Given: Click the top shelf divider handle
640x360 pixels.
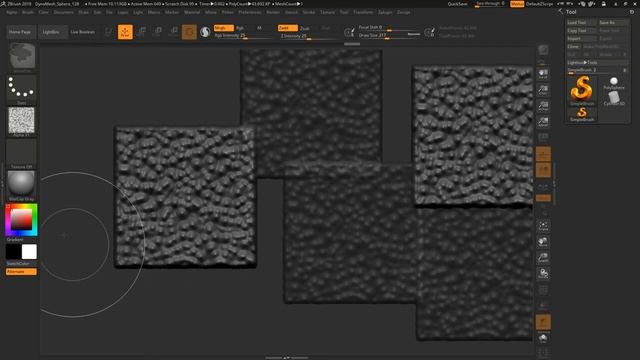Looking at the screenshot, I should point(352,44).
